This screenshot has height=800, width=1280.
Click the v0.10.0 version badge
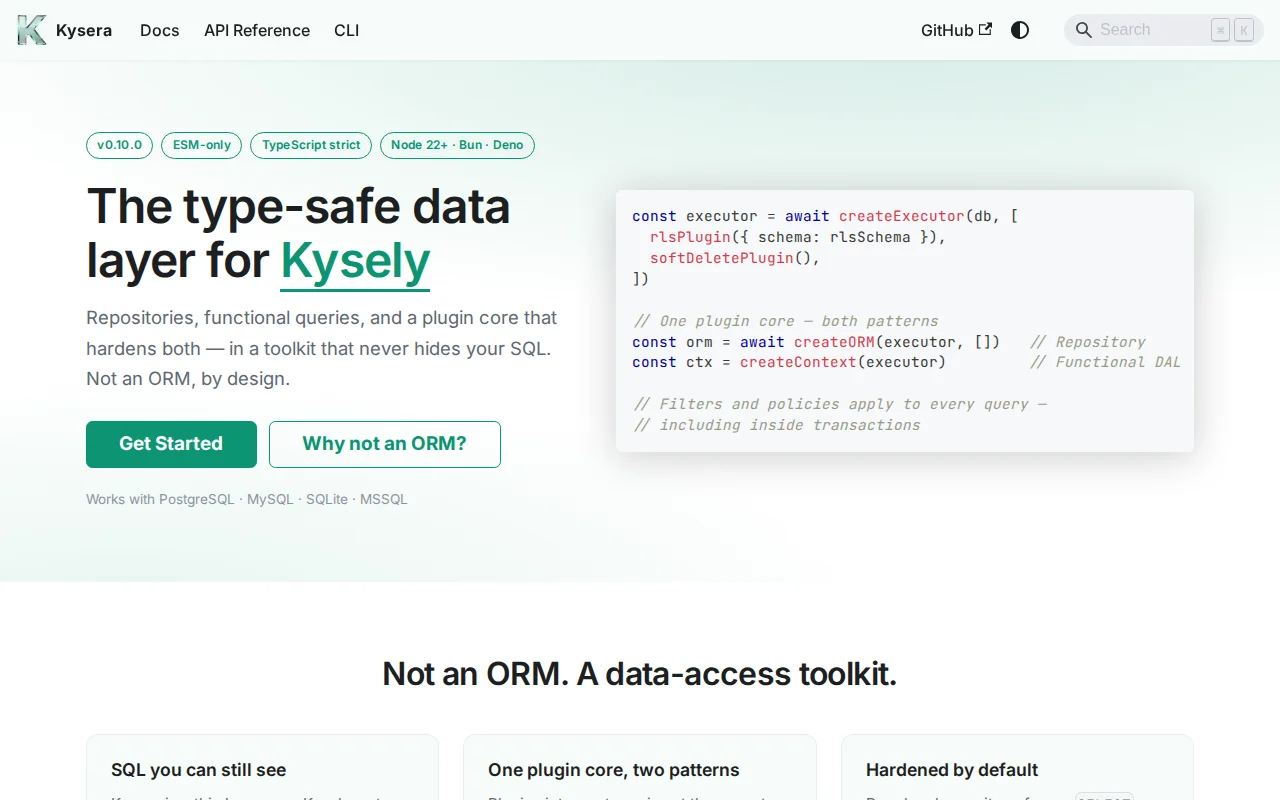tap(119, 145)
